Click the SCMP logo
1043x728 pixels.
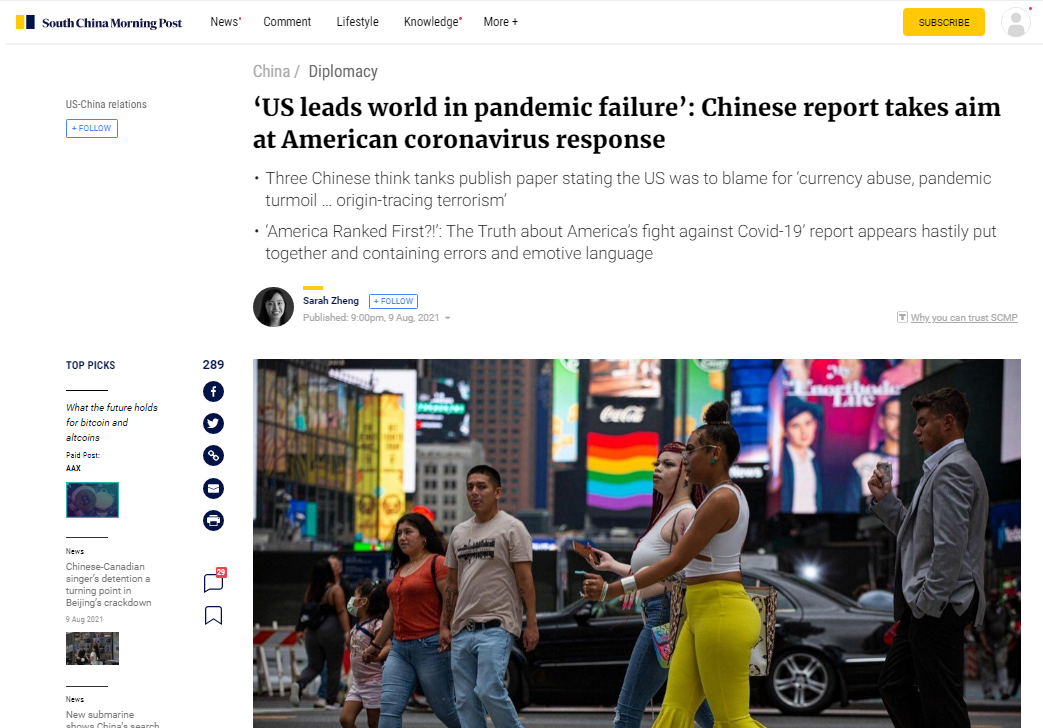99,23
